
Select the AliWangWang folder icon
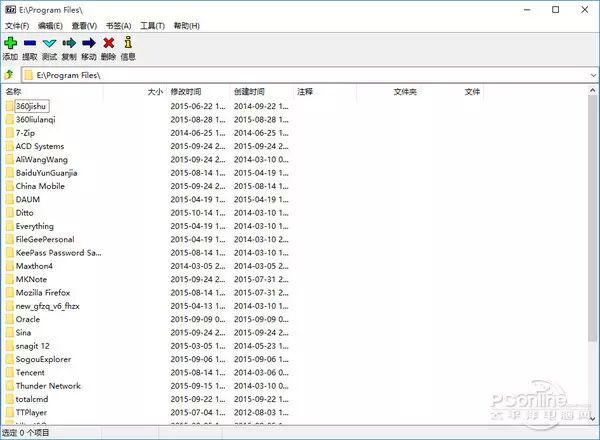tap(10, 160)
